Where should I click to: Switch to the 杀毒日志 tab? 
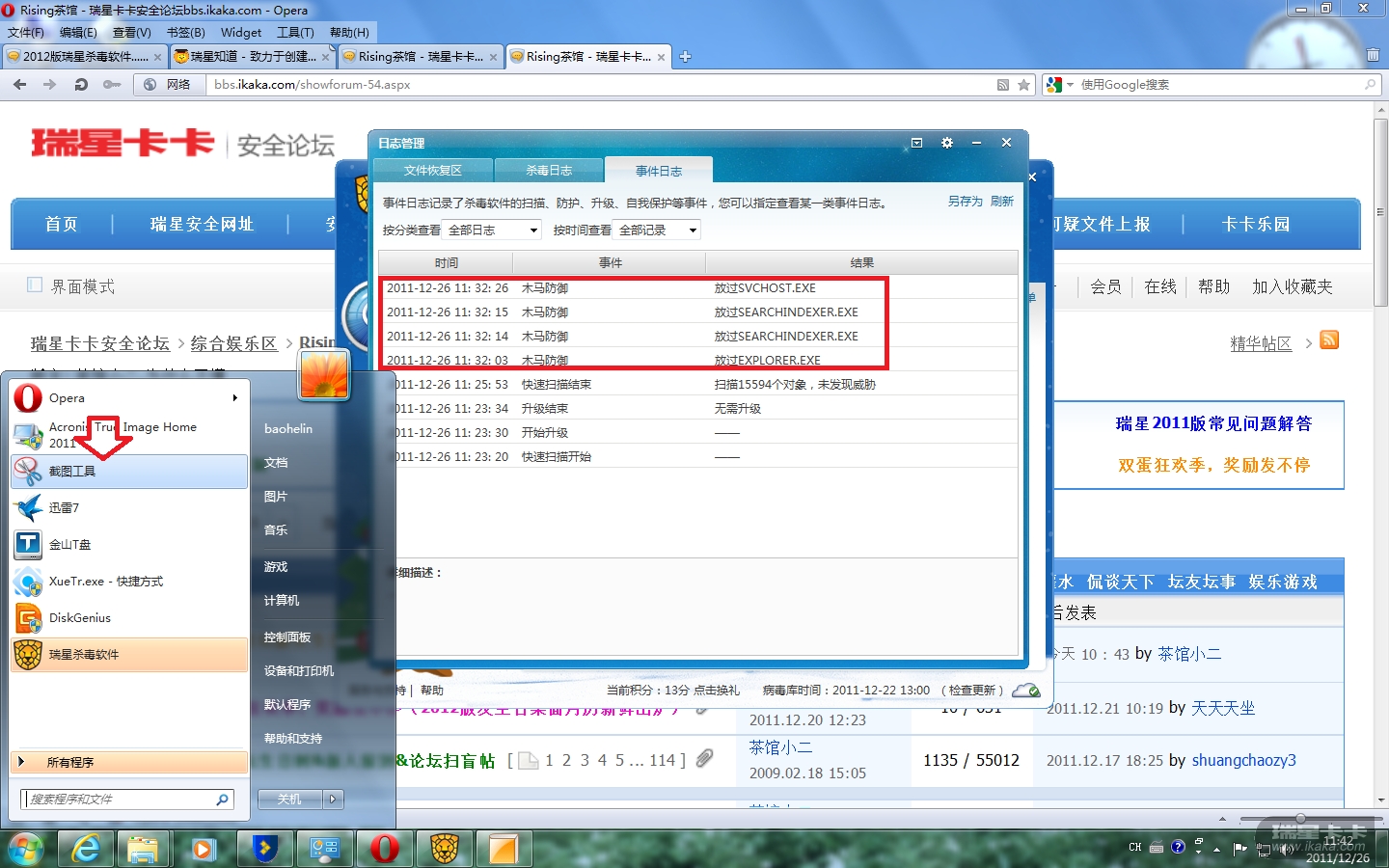549,171
